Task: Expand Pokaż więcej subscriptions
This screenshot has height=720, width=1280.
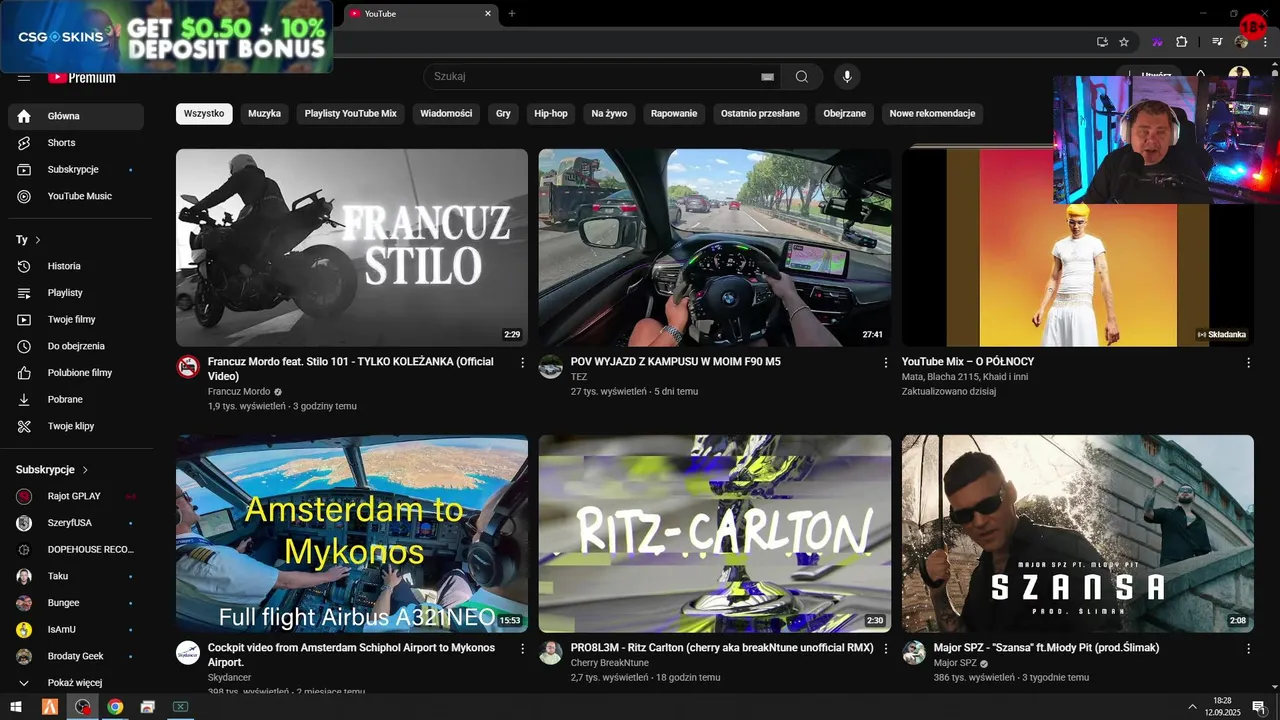Action: [76, 683]
